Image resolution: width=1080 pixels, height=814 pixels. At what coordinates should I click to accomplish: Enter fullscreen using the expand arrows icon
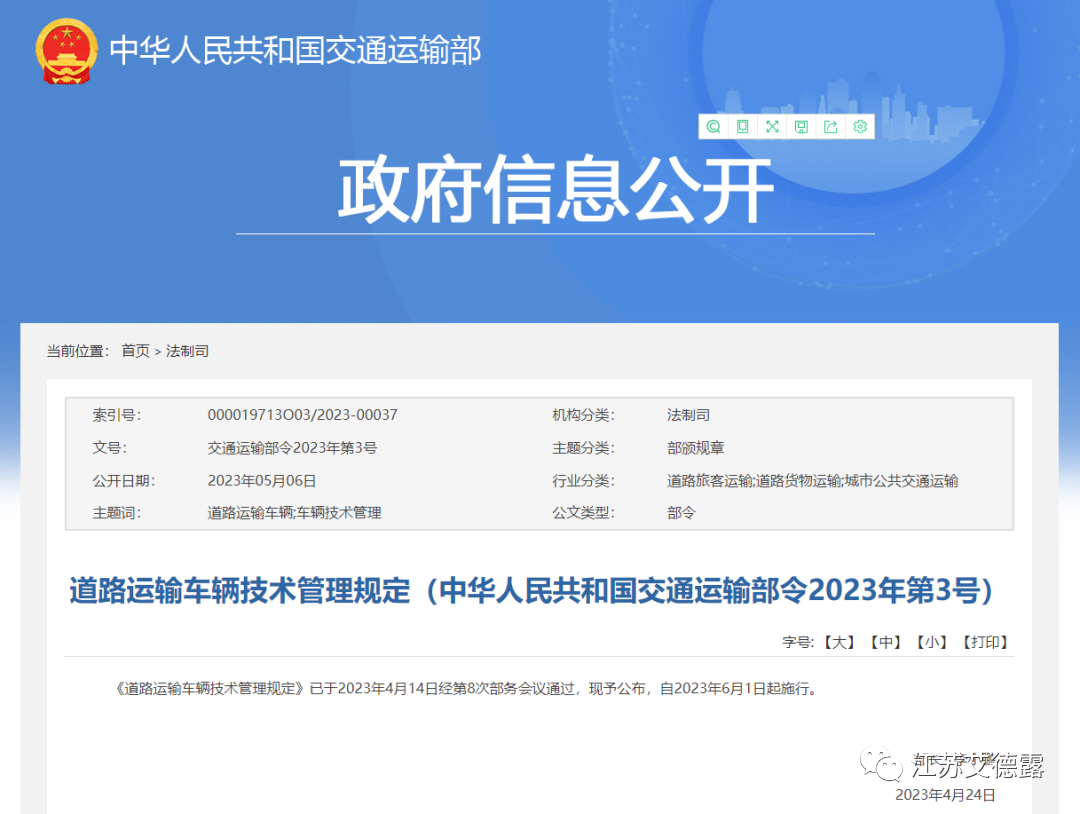772,127
